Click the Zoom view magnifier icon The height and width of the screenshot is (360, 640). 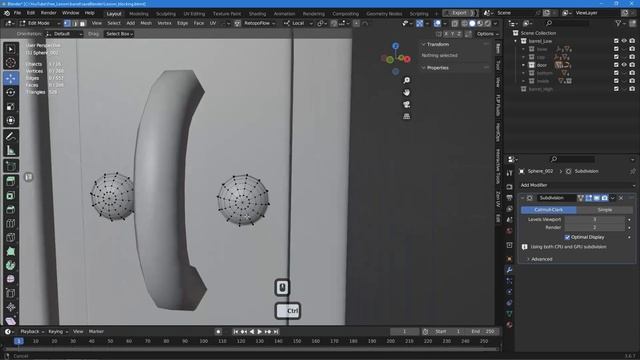pyautogui.click(x=407, y=80)
